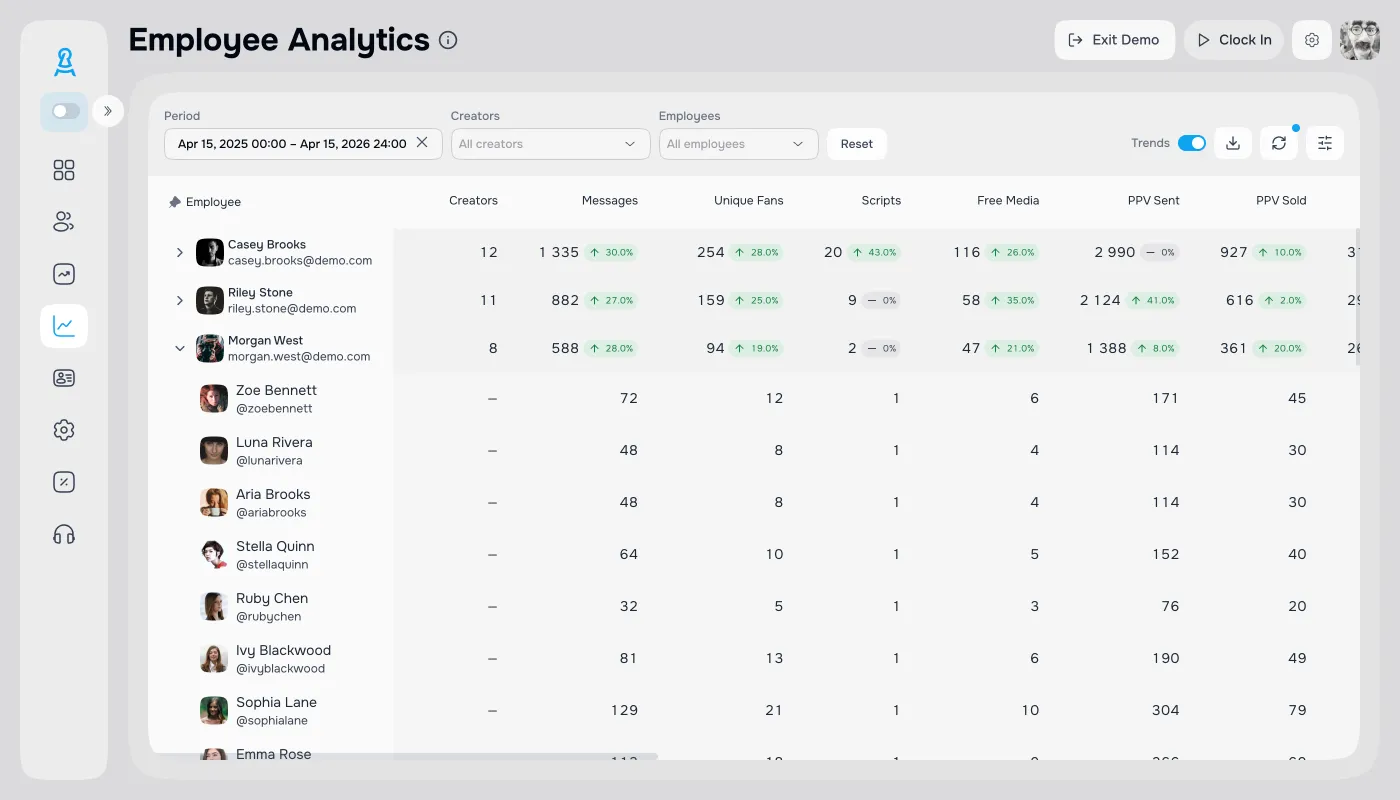The height and width of the screenshot is (800, 1400).
Task: Expand the Casey Brooks row
Action: pos(180,253)
